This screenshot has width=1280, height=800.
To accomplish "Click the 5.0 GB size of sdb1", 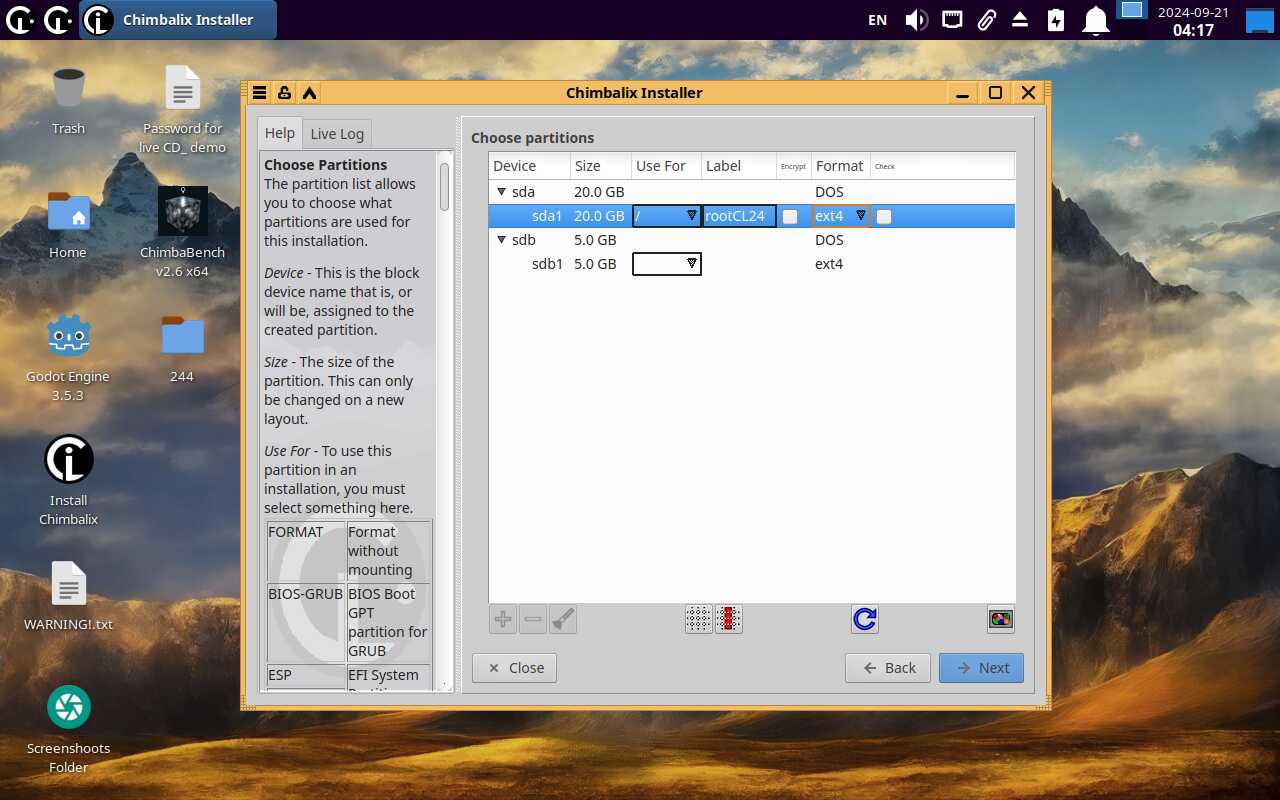I will (595, 264).
